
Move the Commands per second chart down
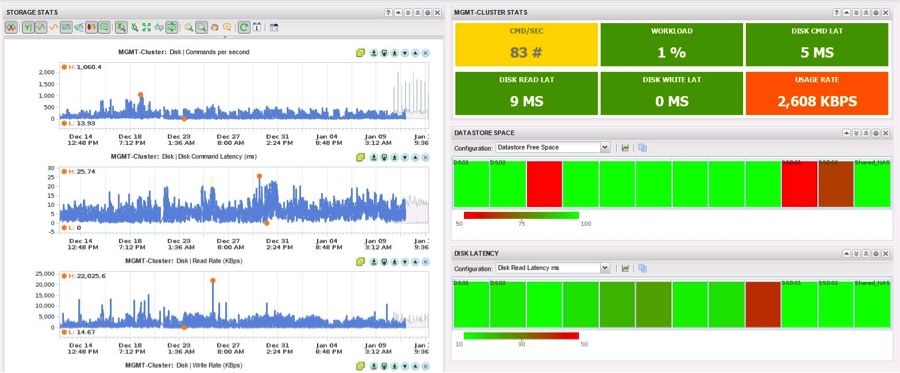pyautogui.click(x=405, y=53)
